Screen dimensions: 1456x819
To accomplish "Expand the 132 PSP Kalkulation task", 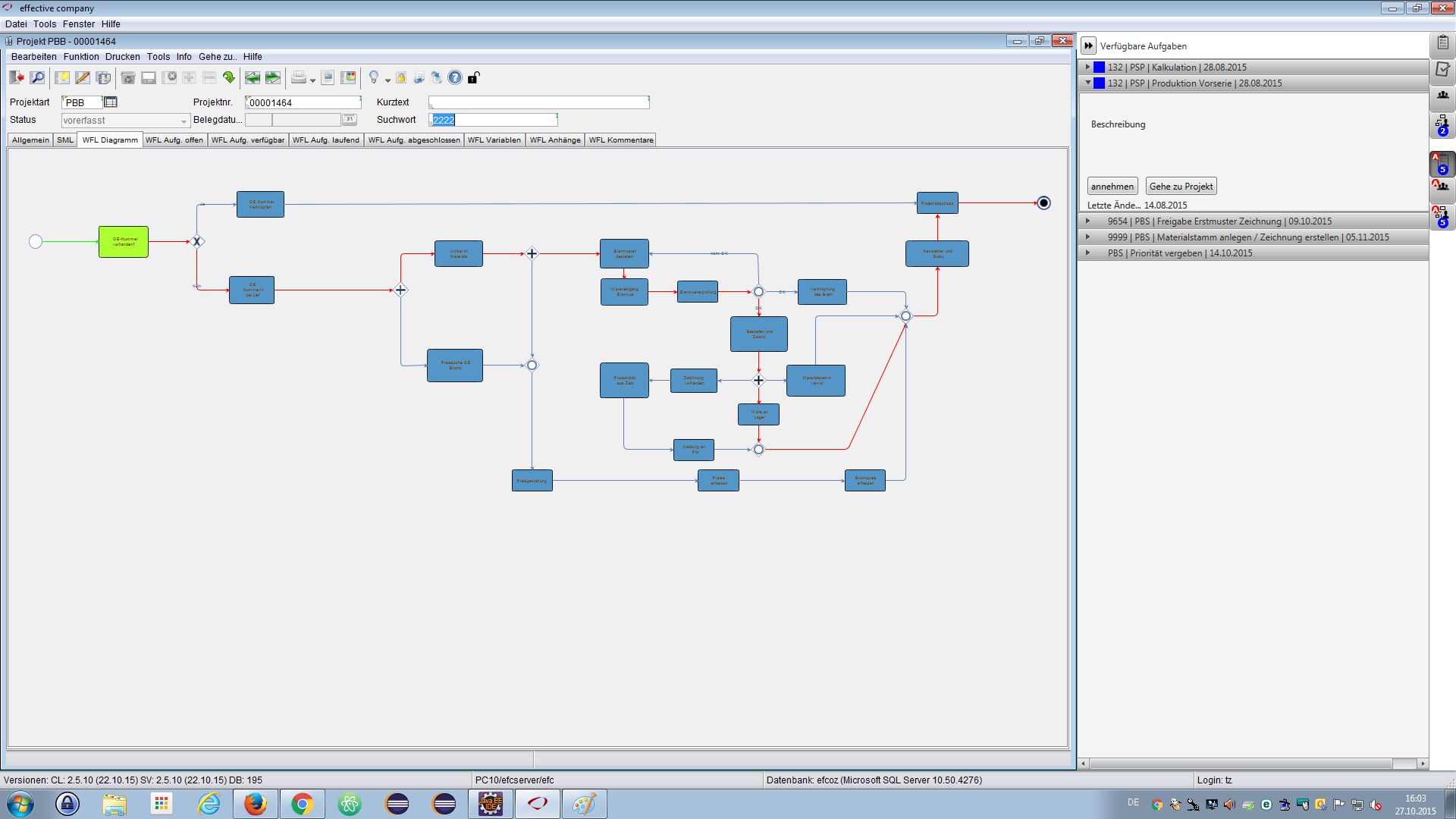I will pyautogui.click(x=1087, y=67).
